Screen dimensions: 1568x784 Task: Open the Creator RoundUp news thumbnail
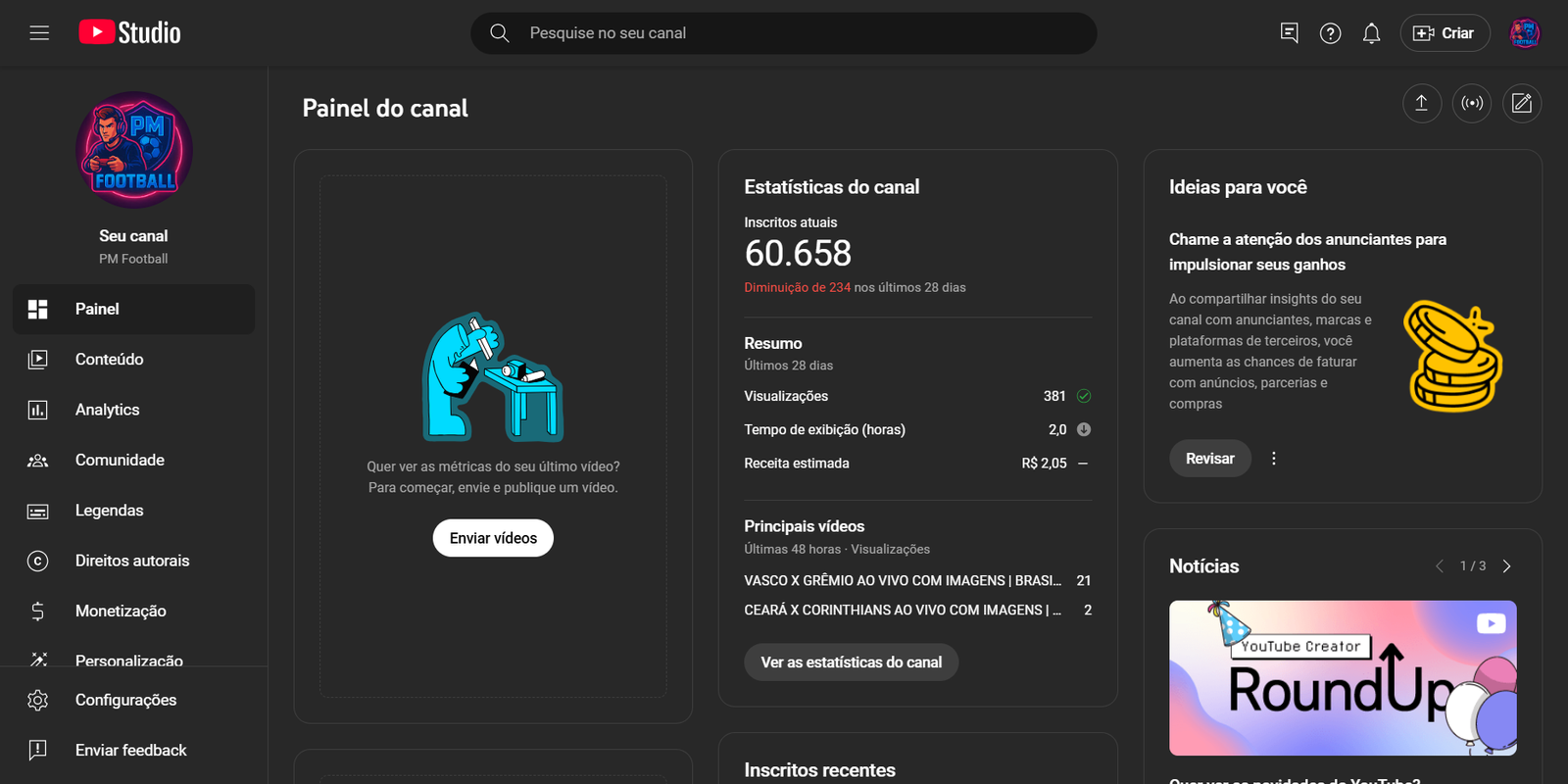tap(1343, 678)
